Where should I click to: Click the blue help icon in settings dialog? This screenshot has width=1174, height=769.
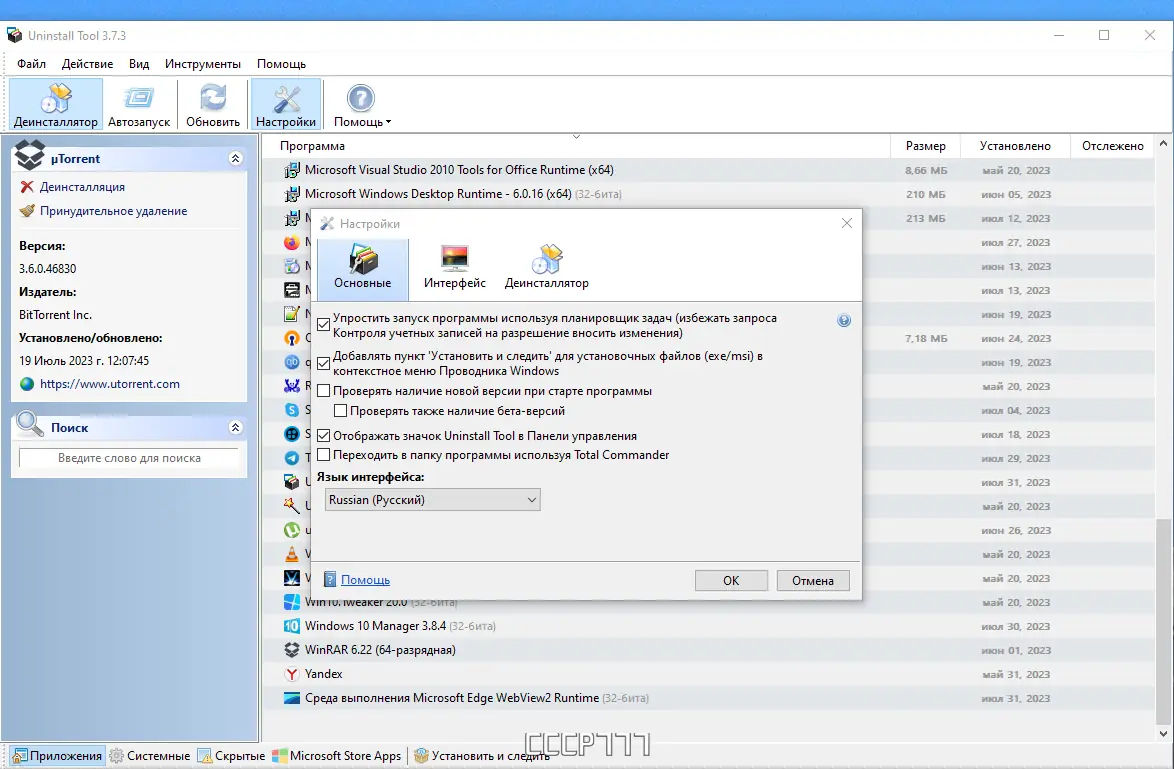(844, 320)
